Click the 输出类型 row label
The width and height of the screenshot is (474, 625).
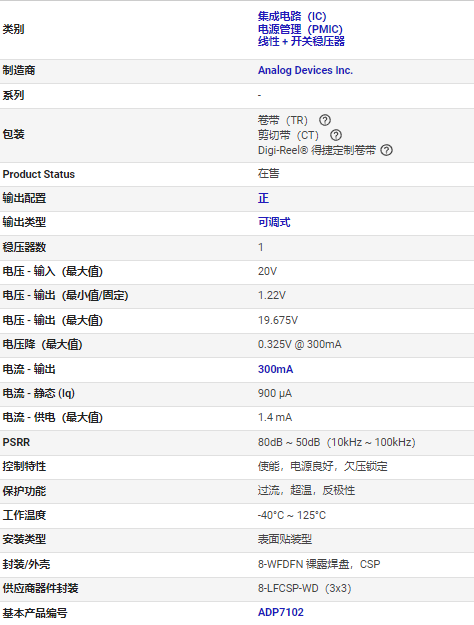pyautogui.click(x=24, y=222)
